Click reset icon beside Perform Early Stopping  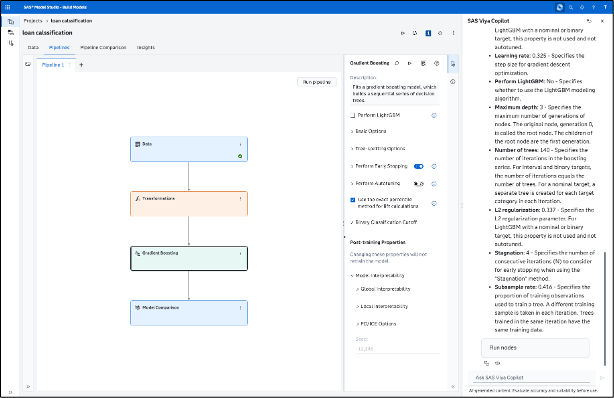point(434,166)
